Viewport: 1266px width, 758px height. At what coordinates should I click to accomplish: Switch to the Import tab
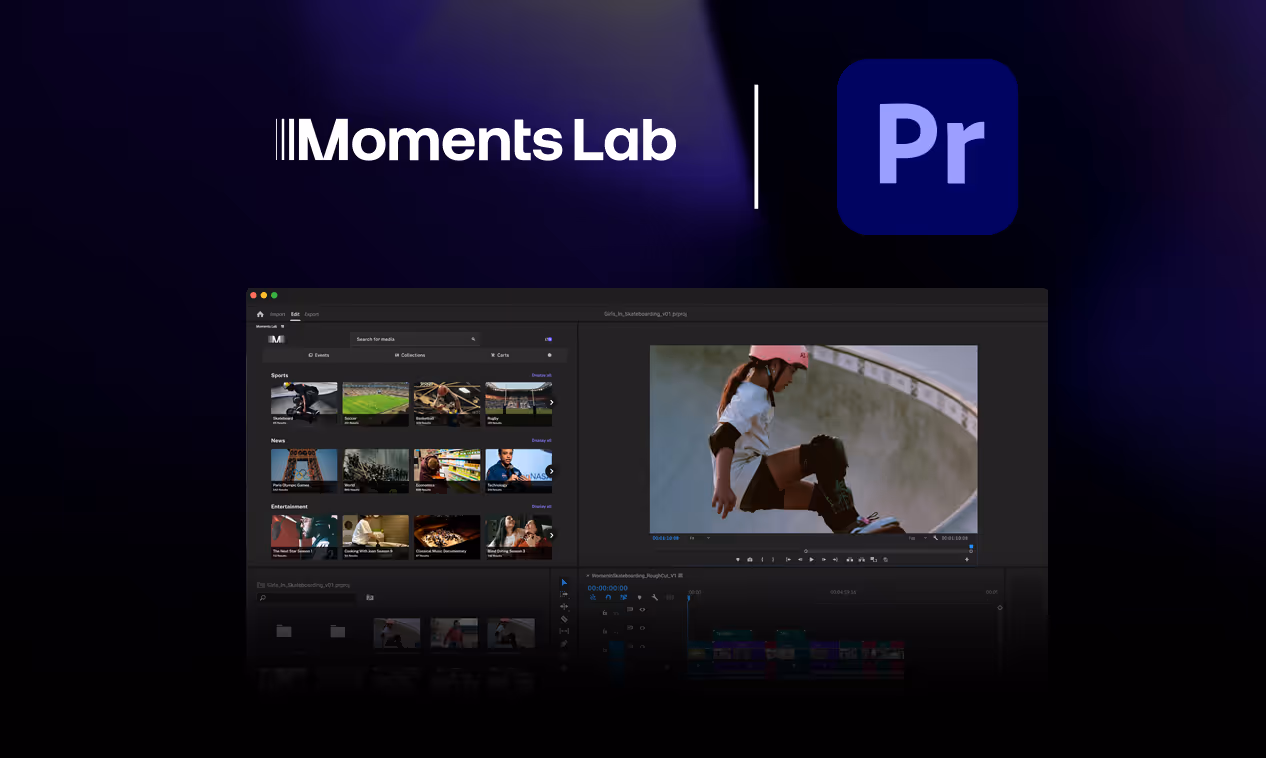tap(277, 314)
